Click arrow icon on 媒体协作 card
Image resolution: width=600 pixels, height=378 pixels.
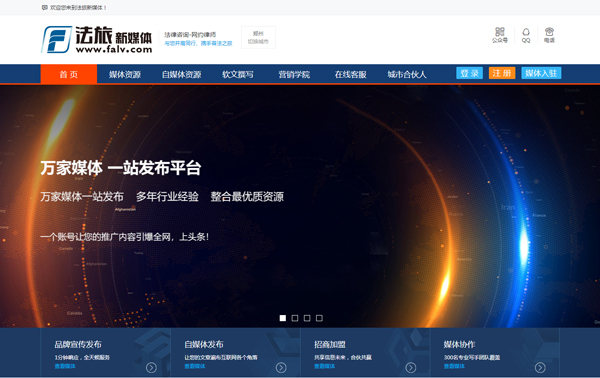[540, 368]
